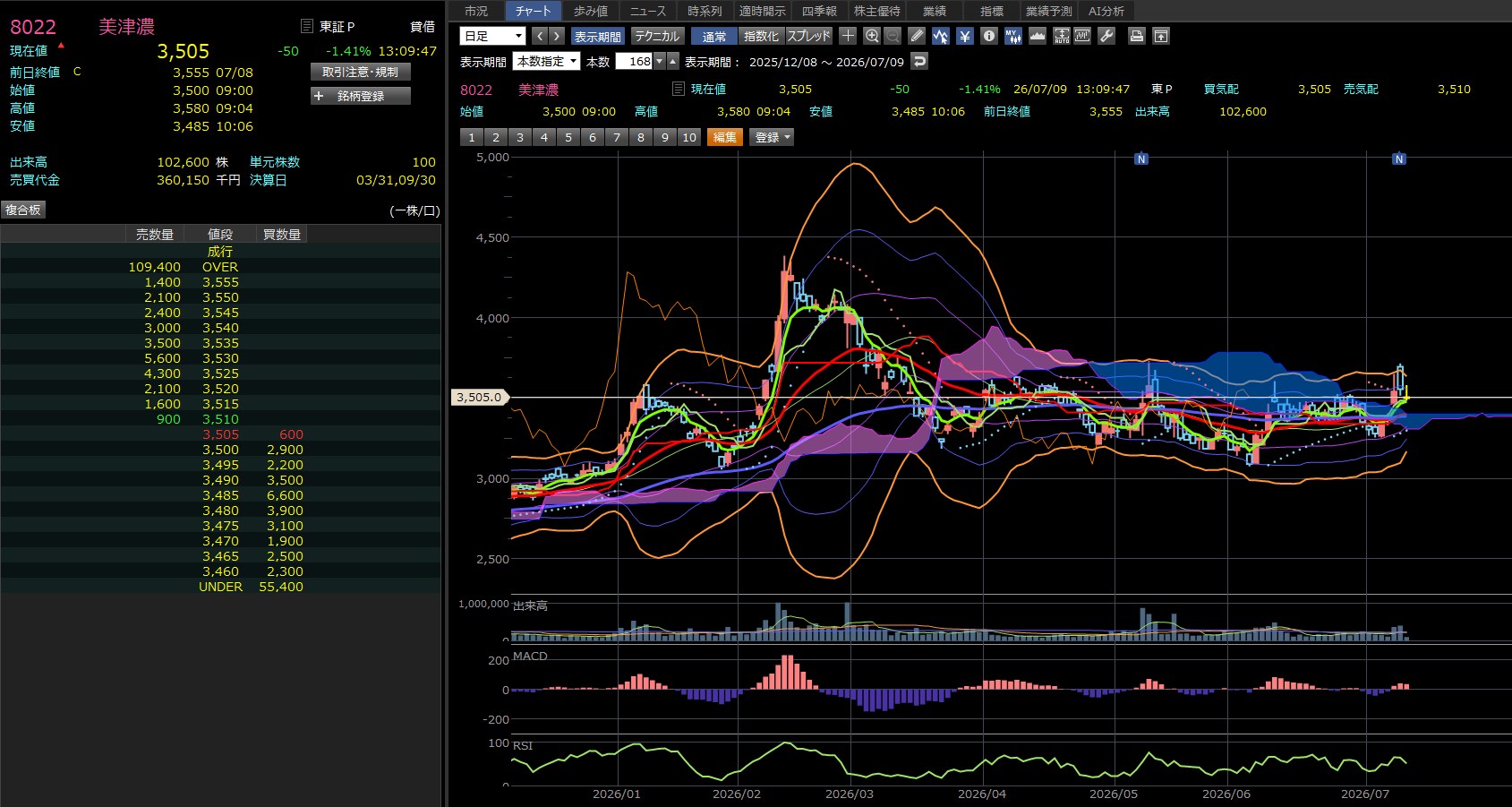Expand the 登録 dropdown button
This screenshot has height=807, width=1512.
[773, 137]
